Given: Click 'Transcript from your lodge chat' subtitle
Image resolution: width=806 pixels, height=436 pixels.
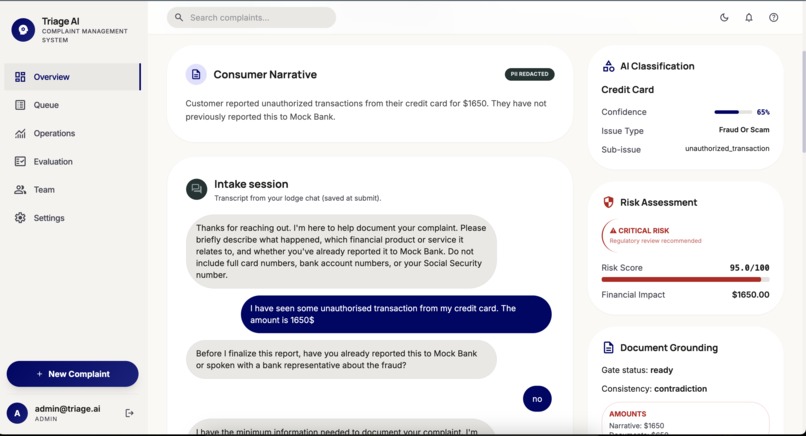Looking at the screenshot, I should tap(298, 198).
